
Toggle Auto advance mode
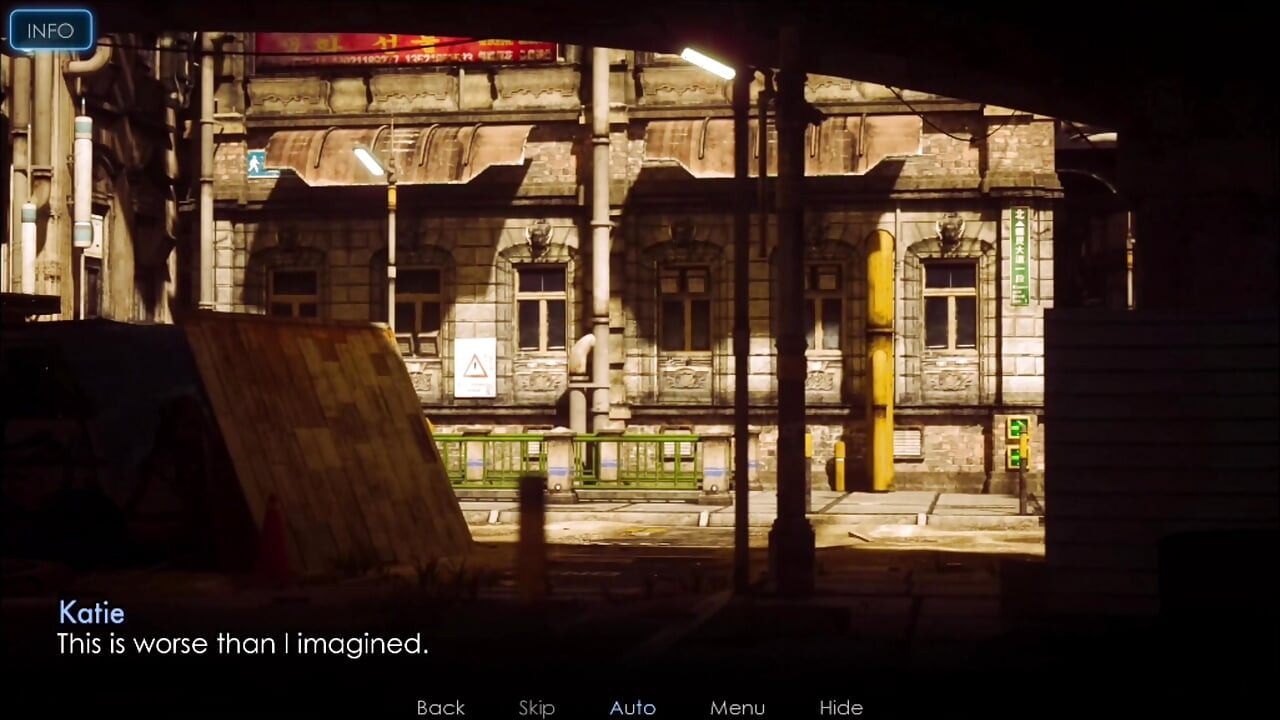[x=633, y=707]
